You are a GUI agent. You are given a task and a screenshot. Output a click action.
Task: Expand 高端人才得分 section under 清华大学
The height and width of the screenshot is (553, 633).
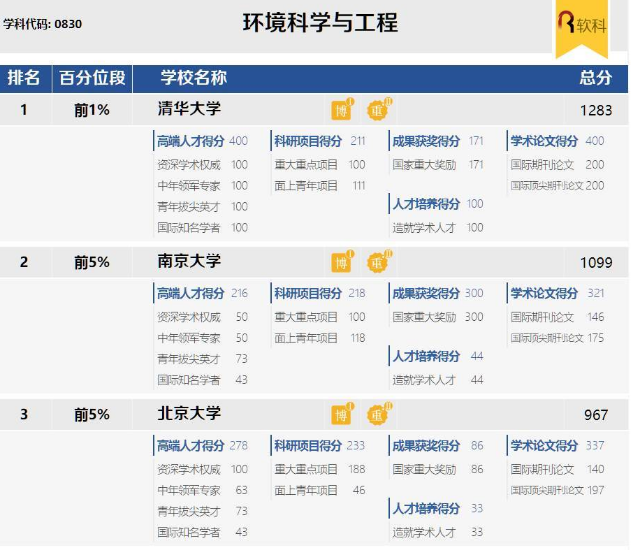click(x=190, y=141)
